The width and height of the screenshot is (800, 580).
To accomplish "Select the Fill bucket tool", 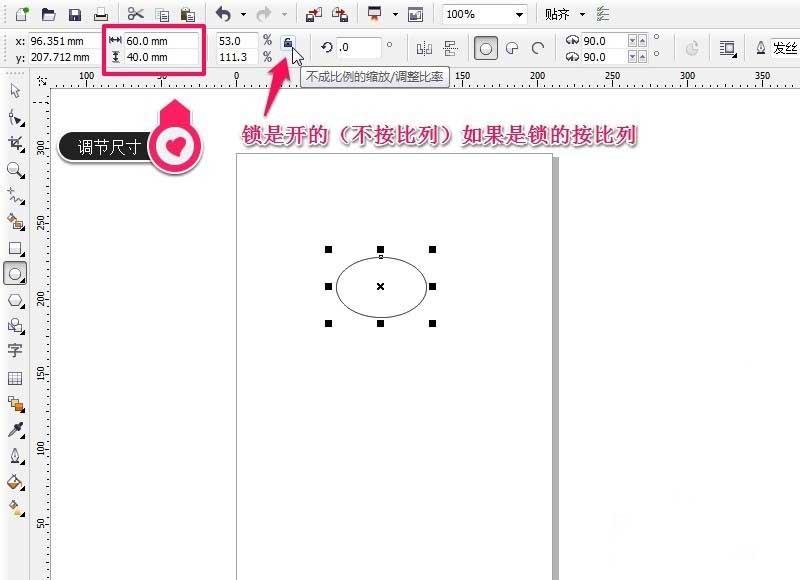I will (x=16, y=482).
